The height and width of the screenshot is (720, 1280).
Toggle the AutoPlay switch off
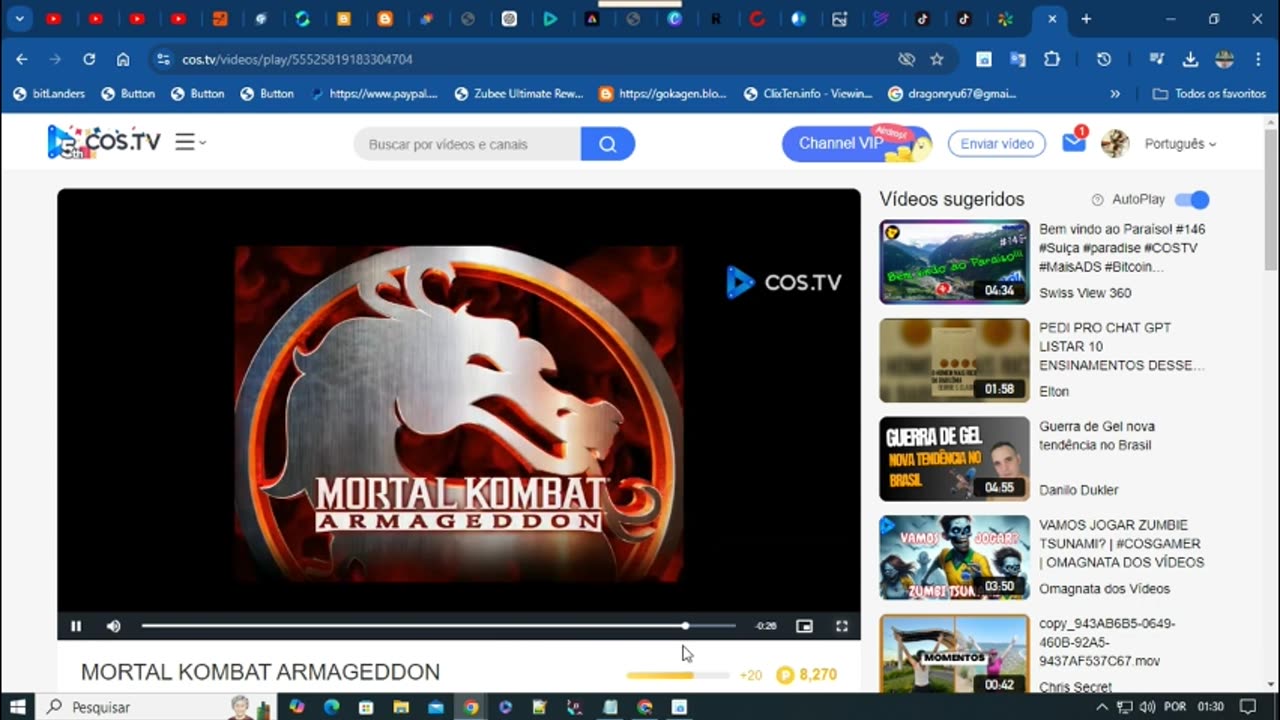coord(1192,200)
